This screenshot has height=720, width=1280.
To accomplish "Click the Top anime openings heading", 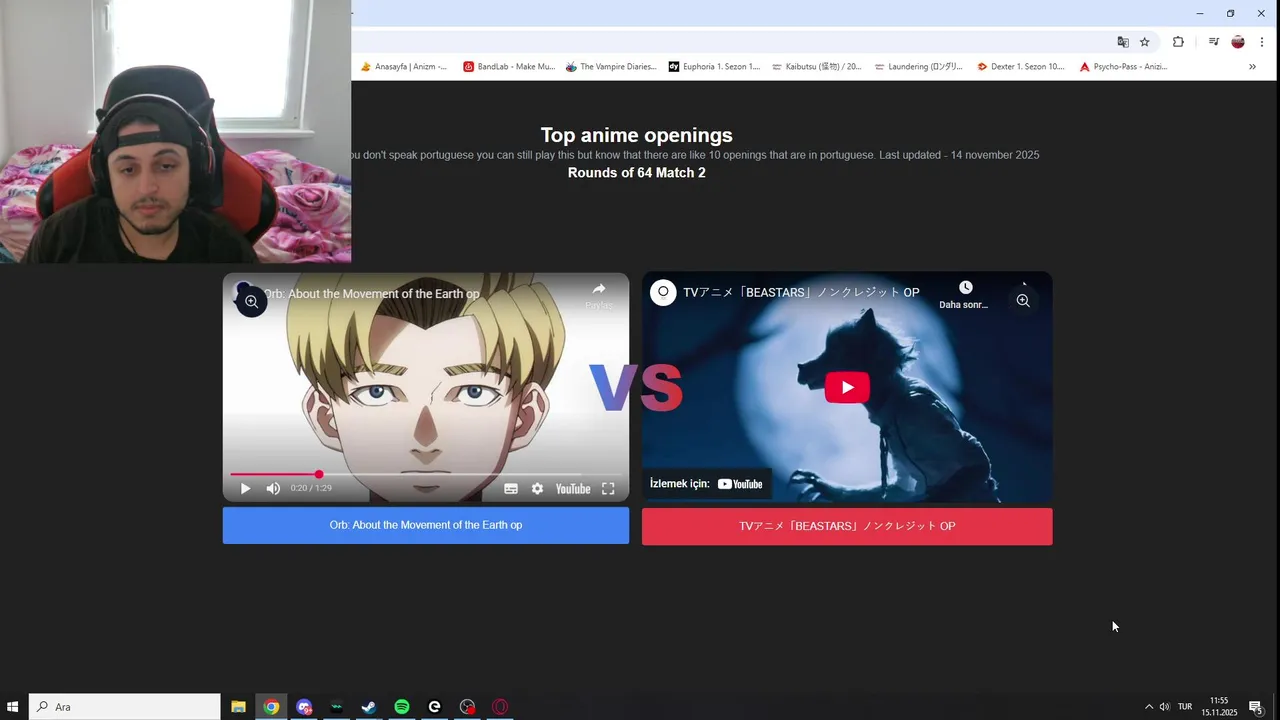I will pos(637,135).
